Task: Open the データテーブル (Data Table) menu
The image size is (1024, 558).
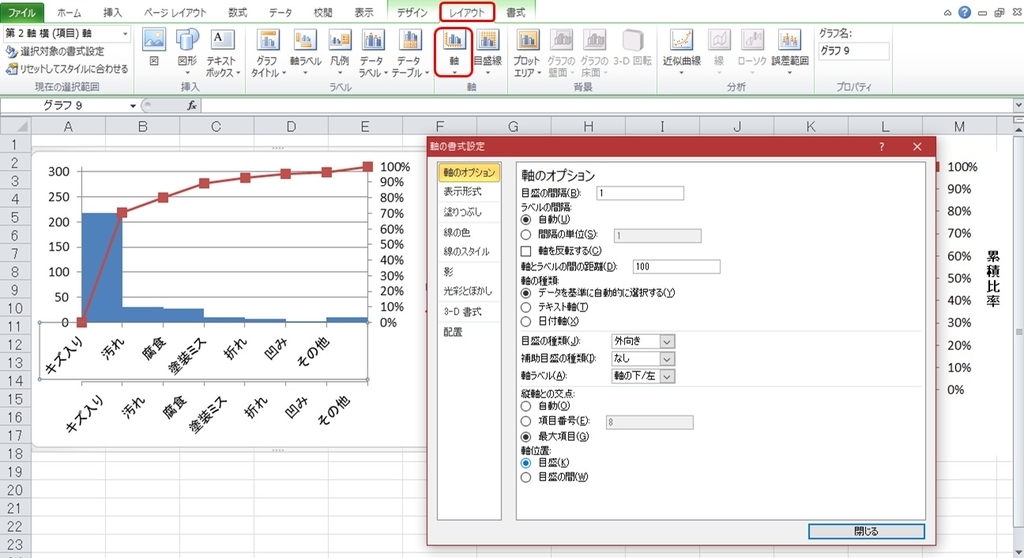Action: click(410, 54)
